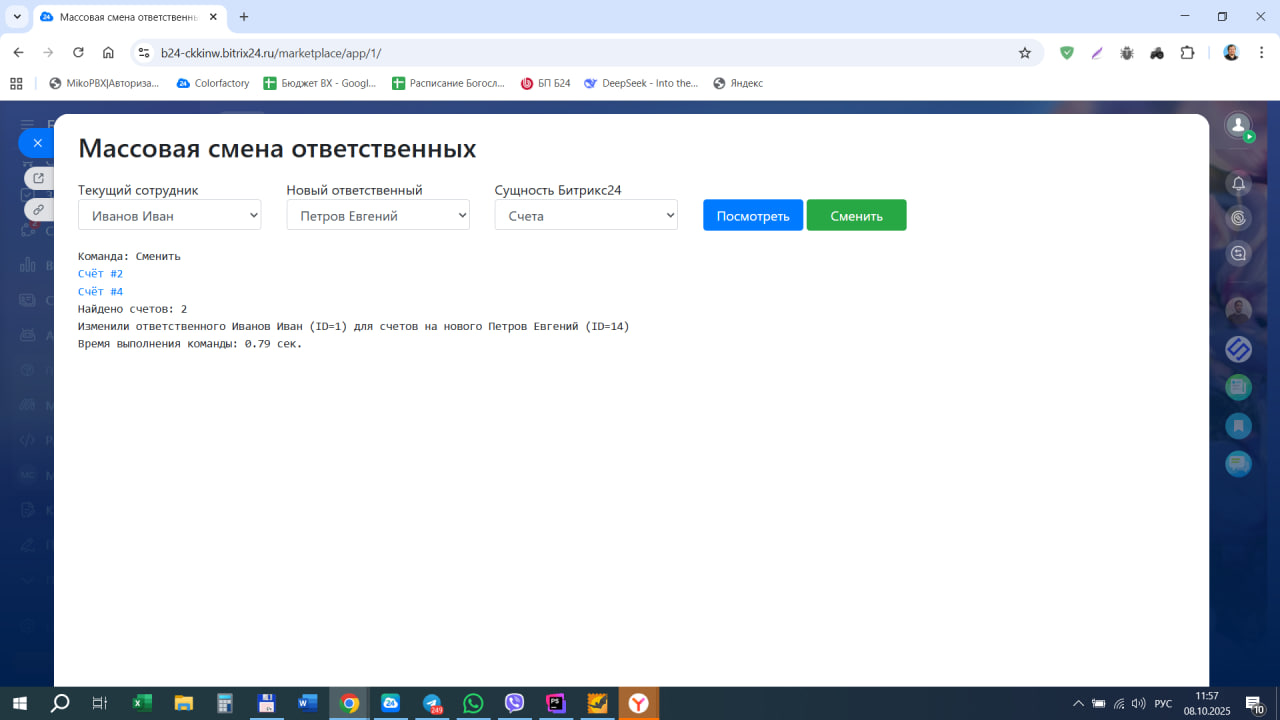
Task: Open WhatsApp from the taskbar
Action: coord(473,703)
